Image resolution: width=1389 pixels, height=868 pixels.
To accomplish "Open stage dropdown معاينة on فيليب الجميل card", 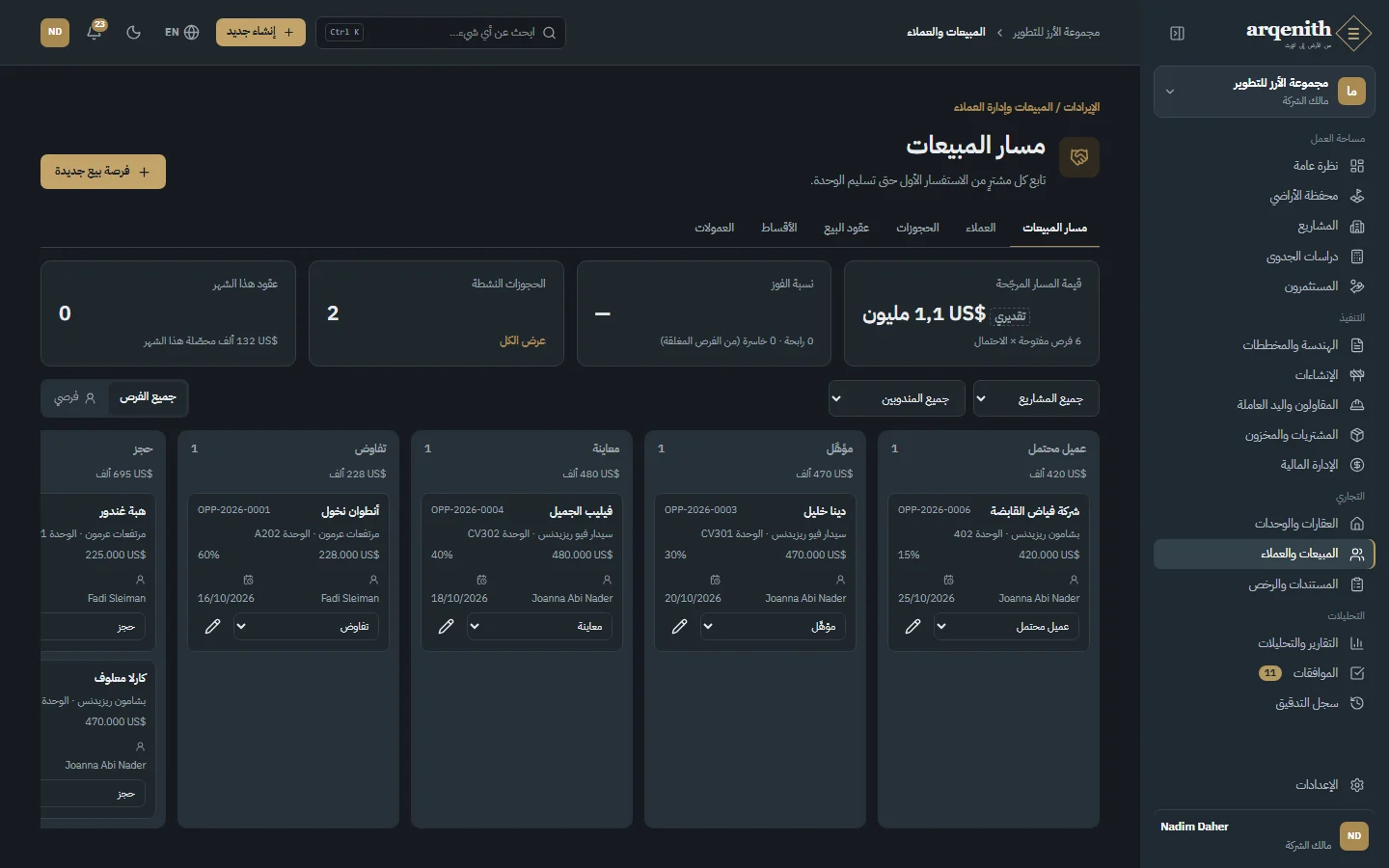I will (x=537, y=627).
